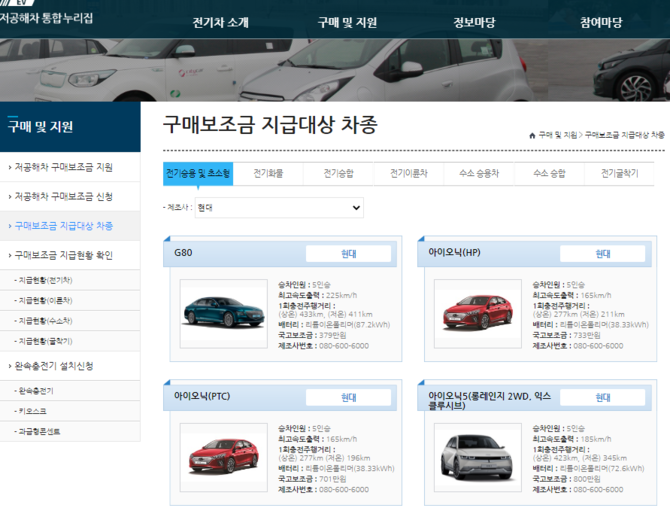This screenshot has width=670, height=508.
Task: Expand 완속충전기 설치신청 sidebar section
Action: click(55, 366)
